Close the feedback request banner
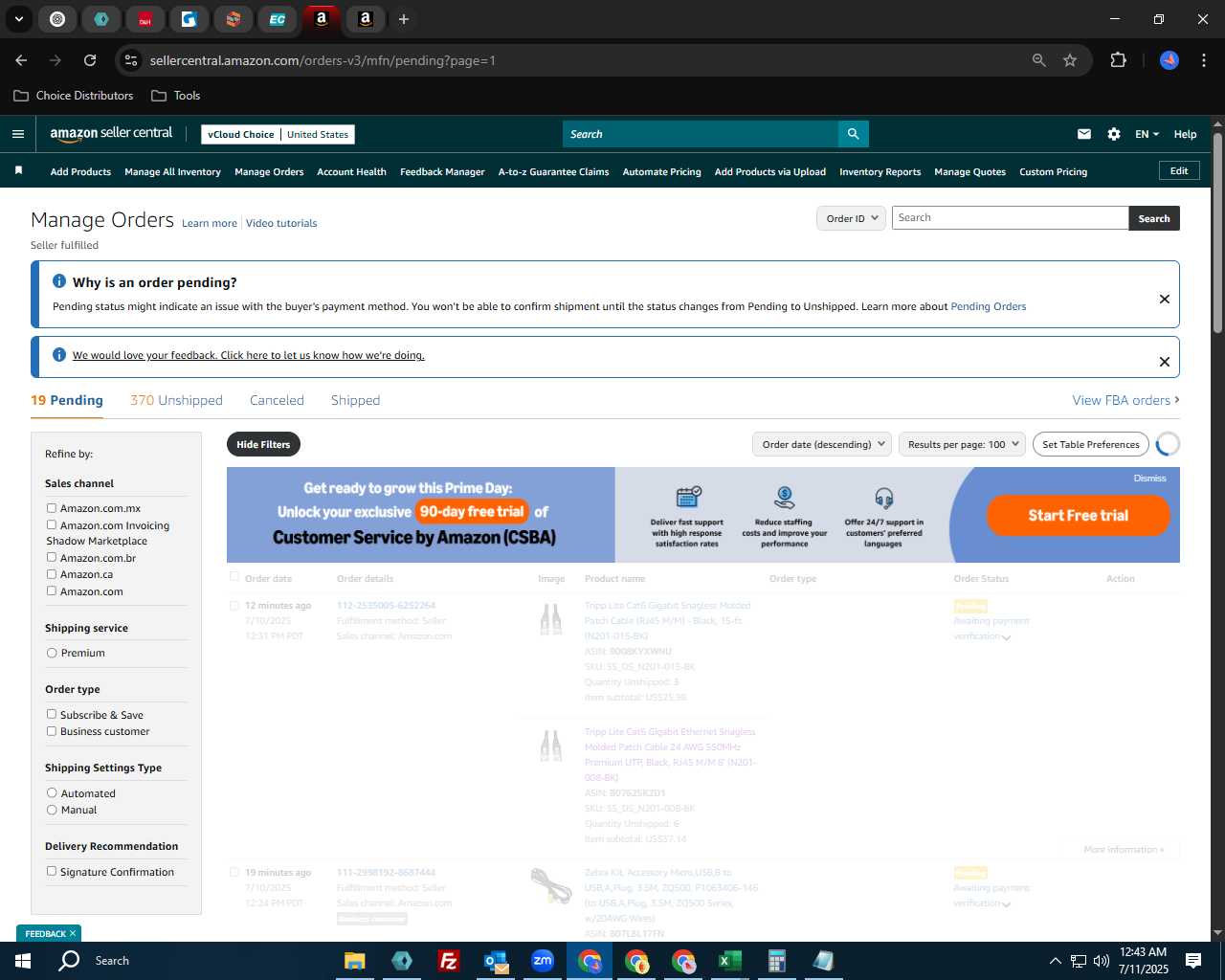Image resolution: width=1225 pixels, height=980 pixels. pos(1164,361)
